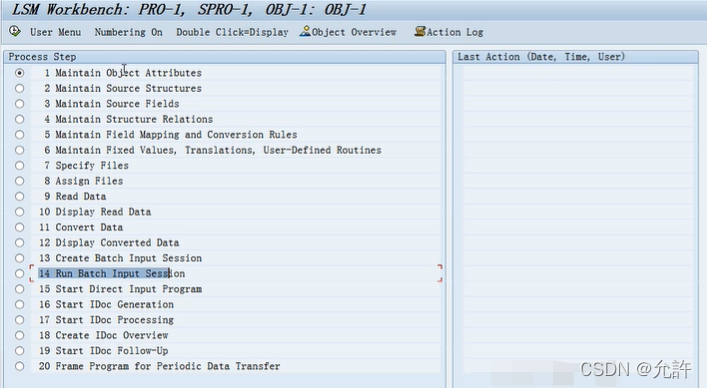Viewport: 707px width, 388px height.
Task: Select radio for Read Data
Action: coord(19,196)
